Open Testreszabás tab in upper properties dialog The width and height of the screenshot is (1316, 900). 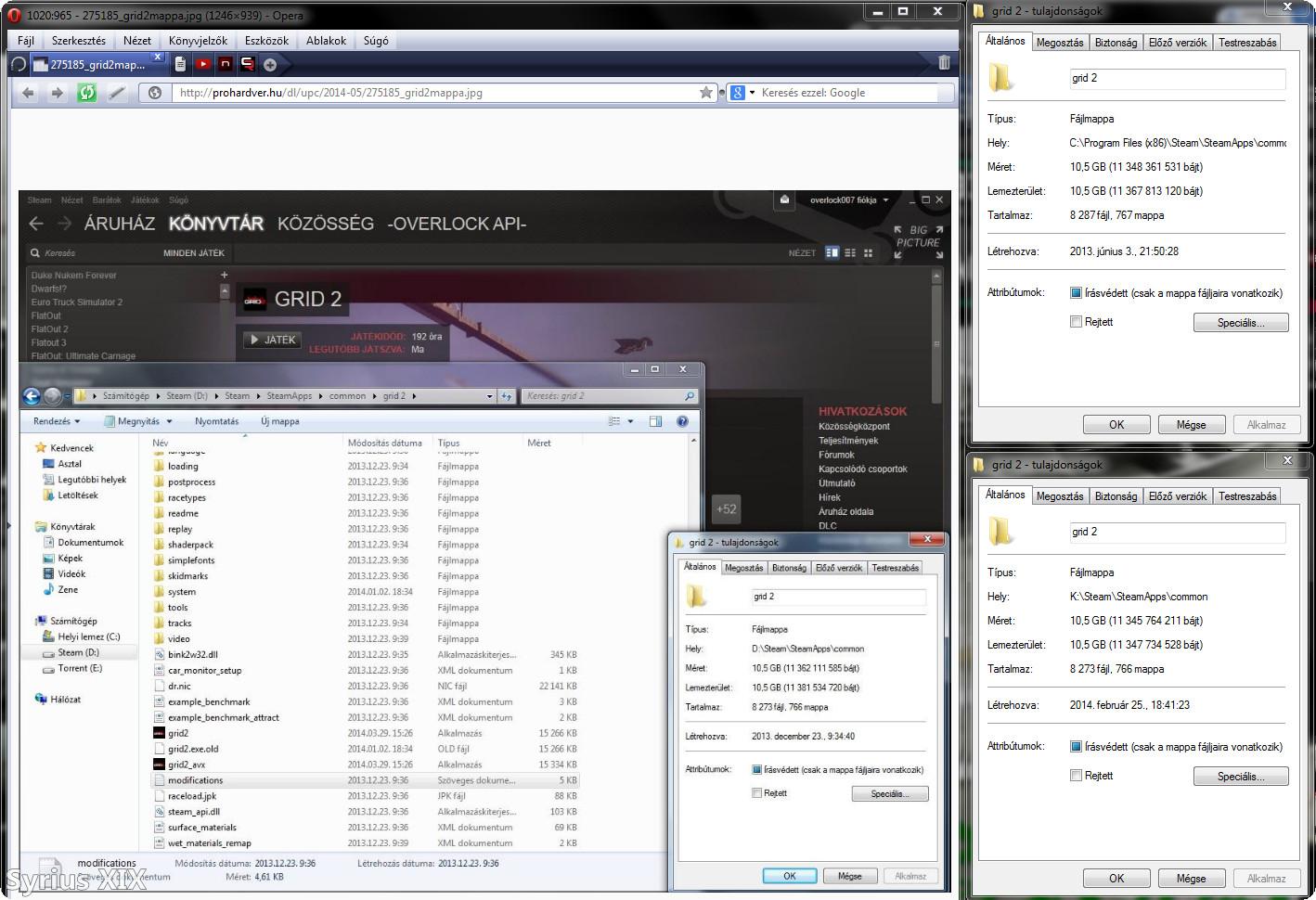(1247, 43)
